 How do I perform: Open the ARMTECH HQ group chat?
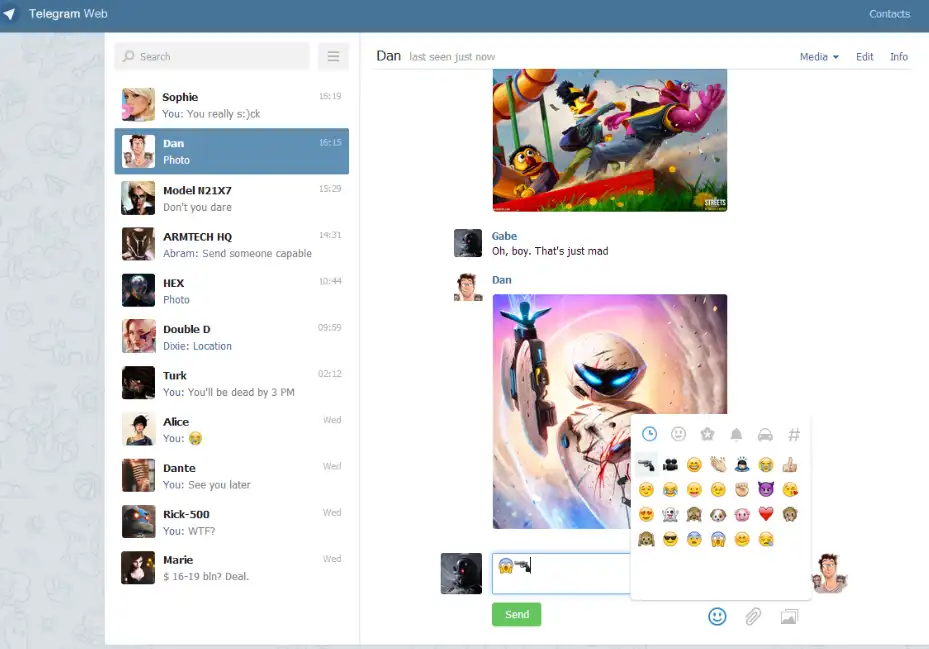tap(232, 244)
